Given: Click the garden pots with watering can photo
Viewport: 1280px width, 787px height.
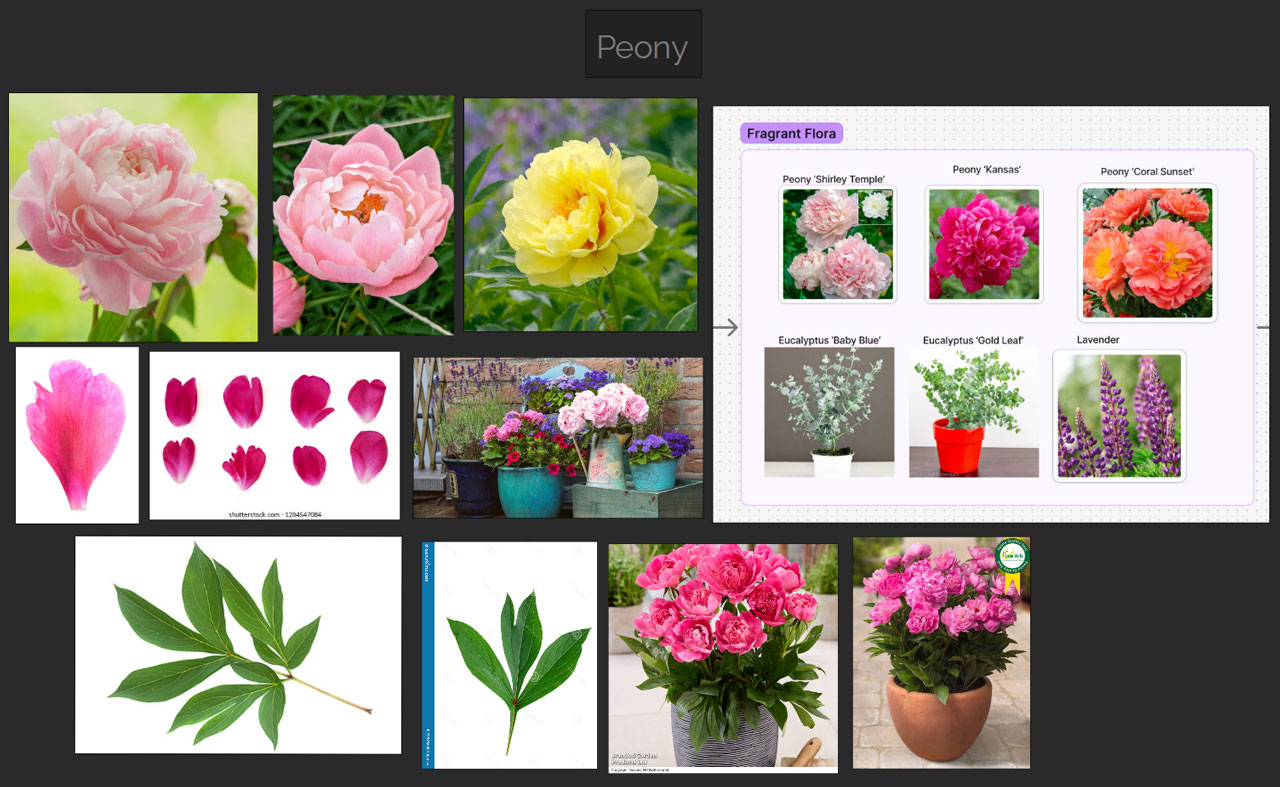Looking at the screenshot, I should tap(557, 437).
